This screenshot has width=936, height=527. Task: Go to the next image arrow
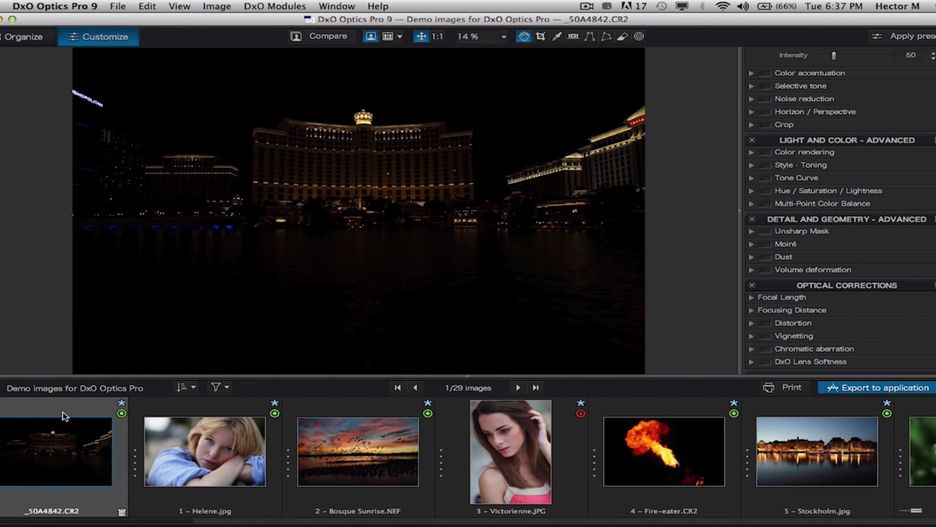pyautogui.click(x=518, y=388)
